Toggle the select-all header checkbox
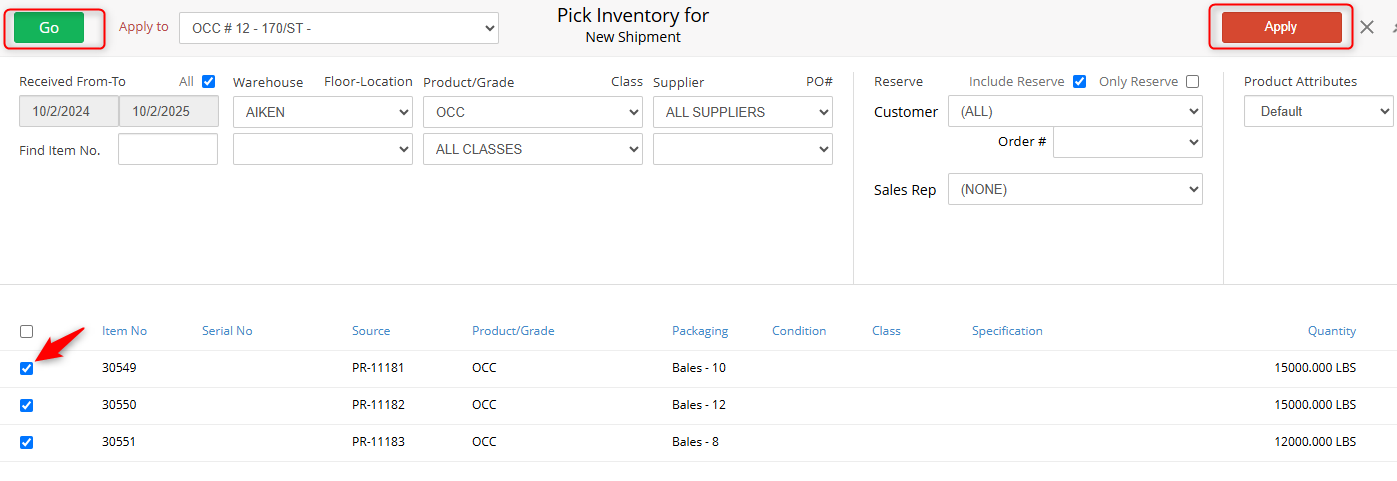The image size is (1397, 481). pyautogui.click(x=27, y=331)
